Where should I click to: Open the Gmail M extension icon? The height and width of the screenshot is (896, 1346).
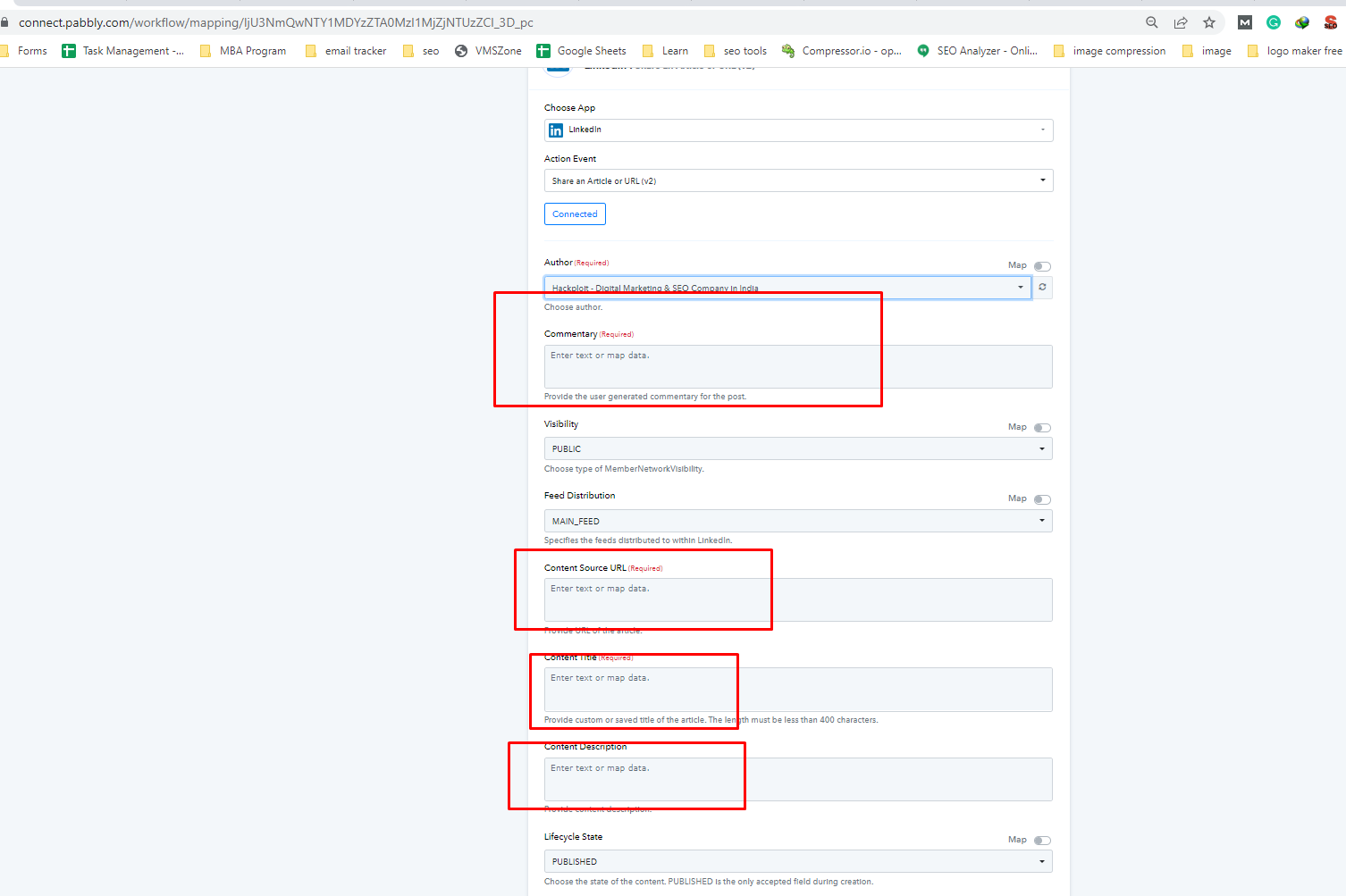click(x=1245, y=22)
